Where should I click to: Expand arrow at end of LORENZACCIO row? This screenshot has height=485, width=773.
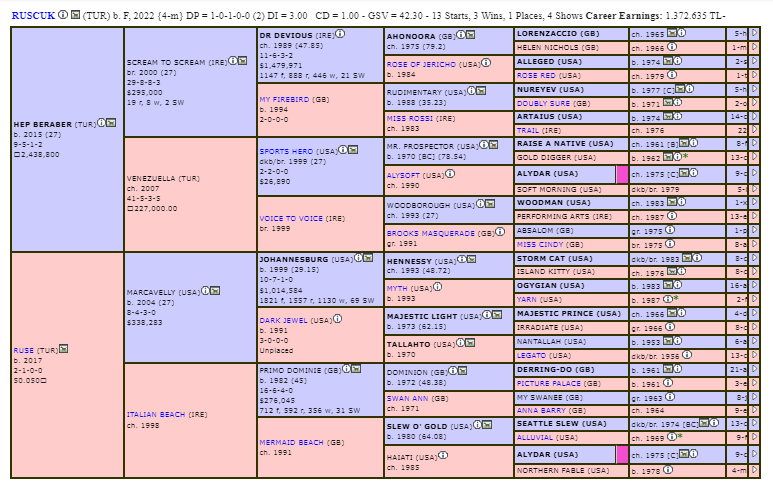754,33
